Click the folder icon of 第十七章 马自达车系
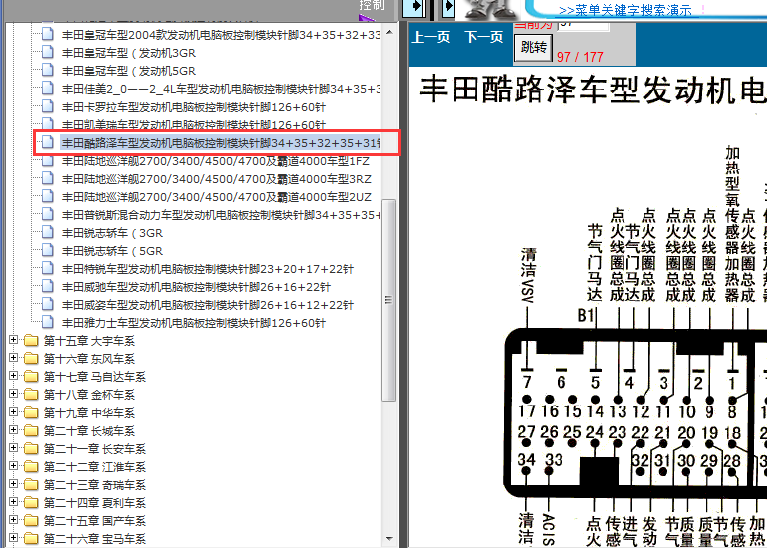Viewport: 767px width, 548px height. 31,376
